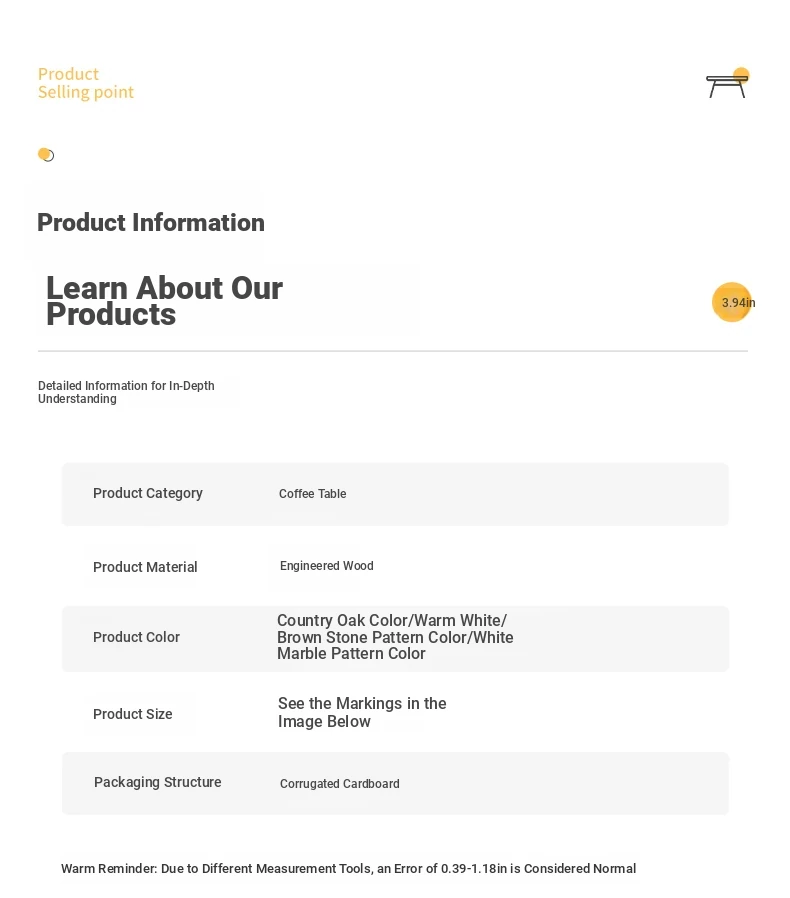Click the horizontal divider line under title
Viewport: 790px width, 898px height.
click(393, 351)
